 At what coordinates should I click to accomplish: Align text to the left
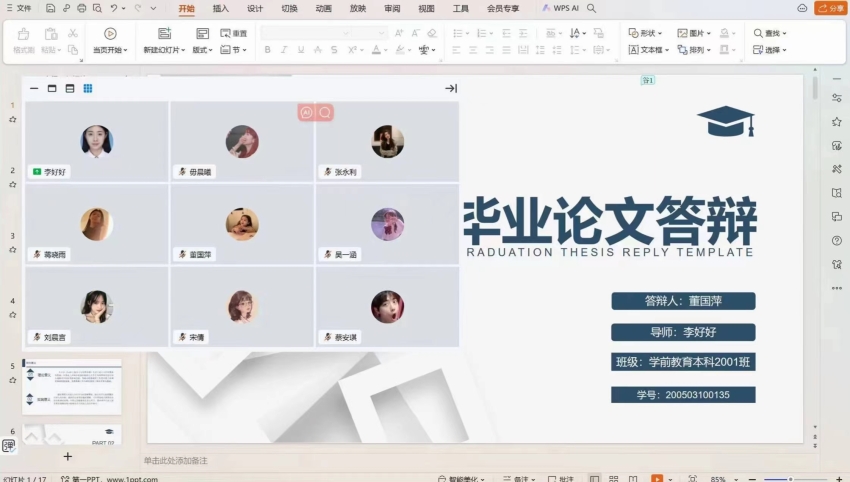click(x=456, y=50)
